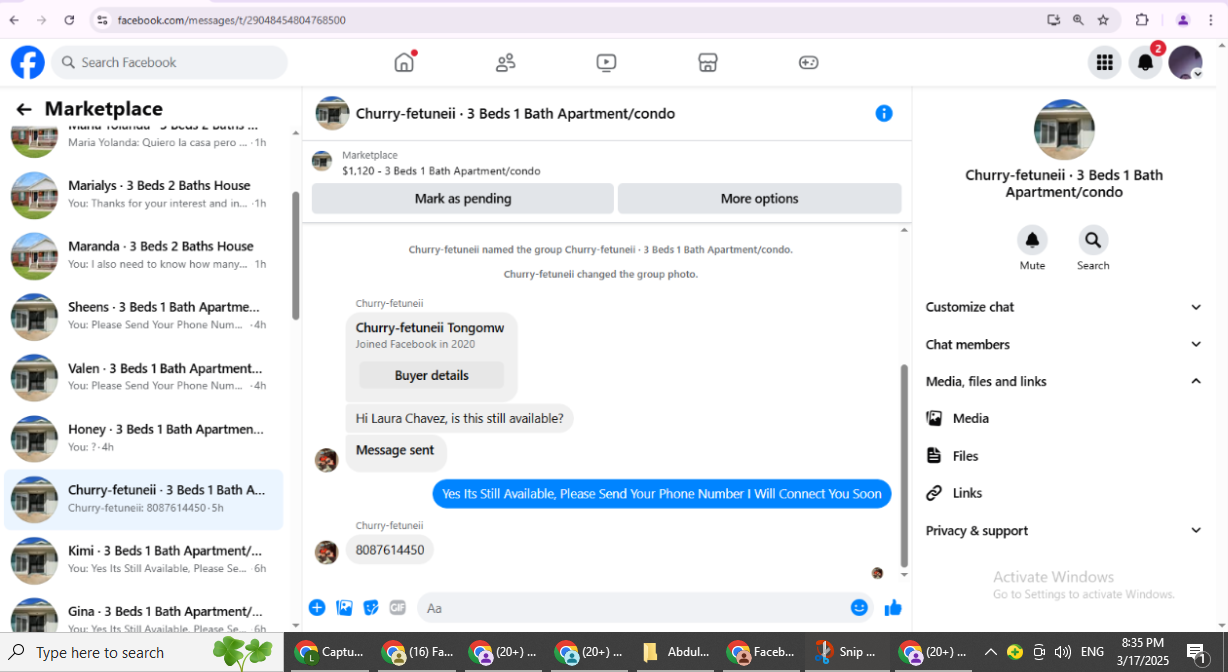Select the Churry-fetuneii conversation in the list
1228x672 pixels.
(144, 499)
